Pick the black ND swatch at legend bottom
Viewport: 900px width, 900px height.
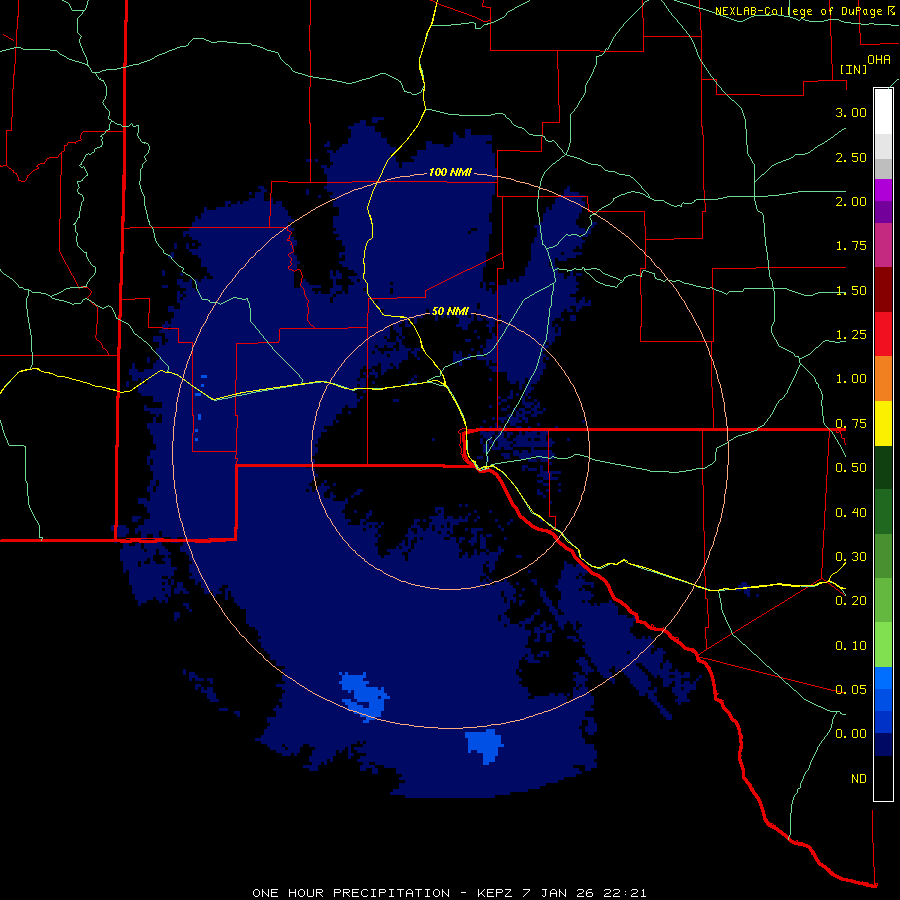883,778
